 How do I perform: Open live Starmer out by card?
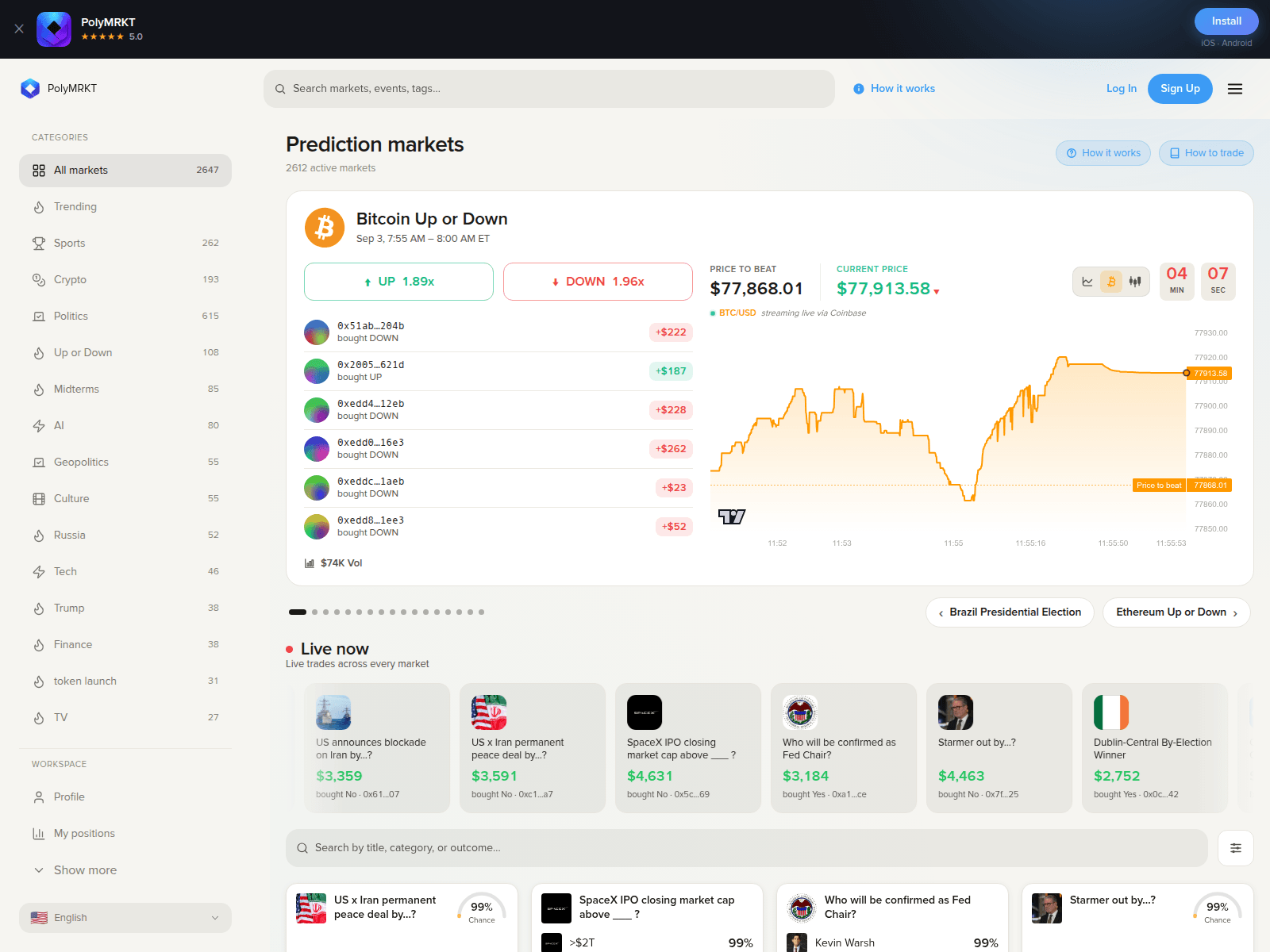point(999,748)
